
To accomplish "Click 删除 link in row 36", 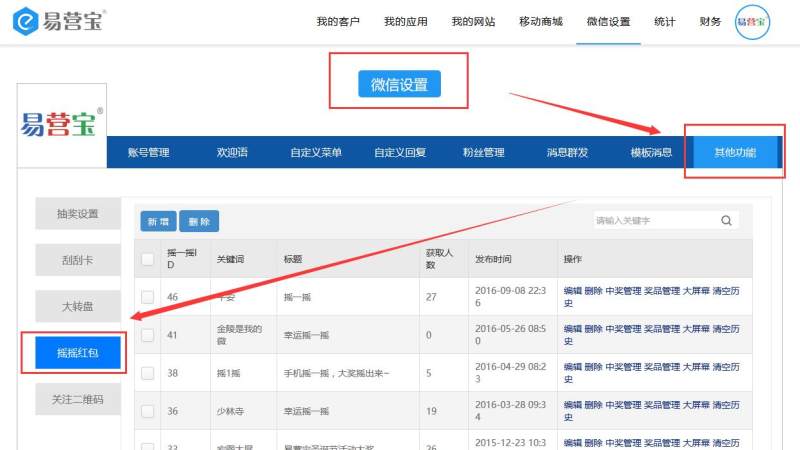I will click(x=593, y=405).
